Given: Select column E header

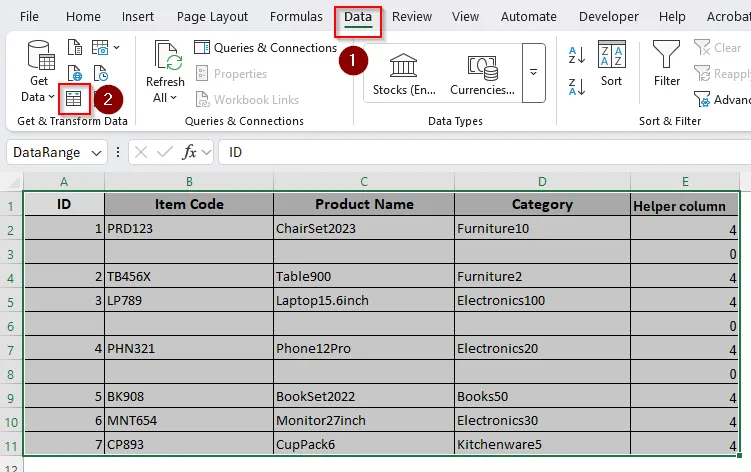Looking at the screenshot, I should [685, 182].
